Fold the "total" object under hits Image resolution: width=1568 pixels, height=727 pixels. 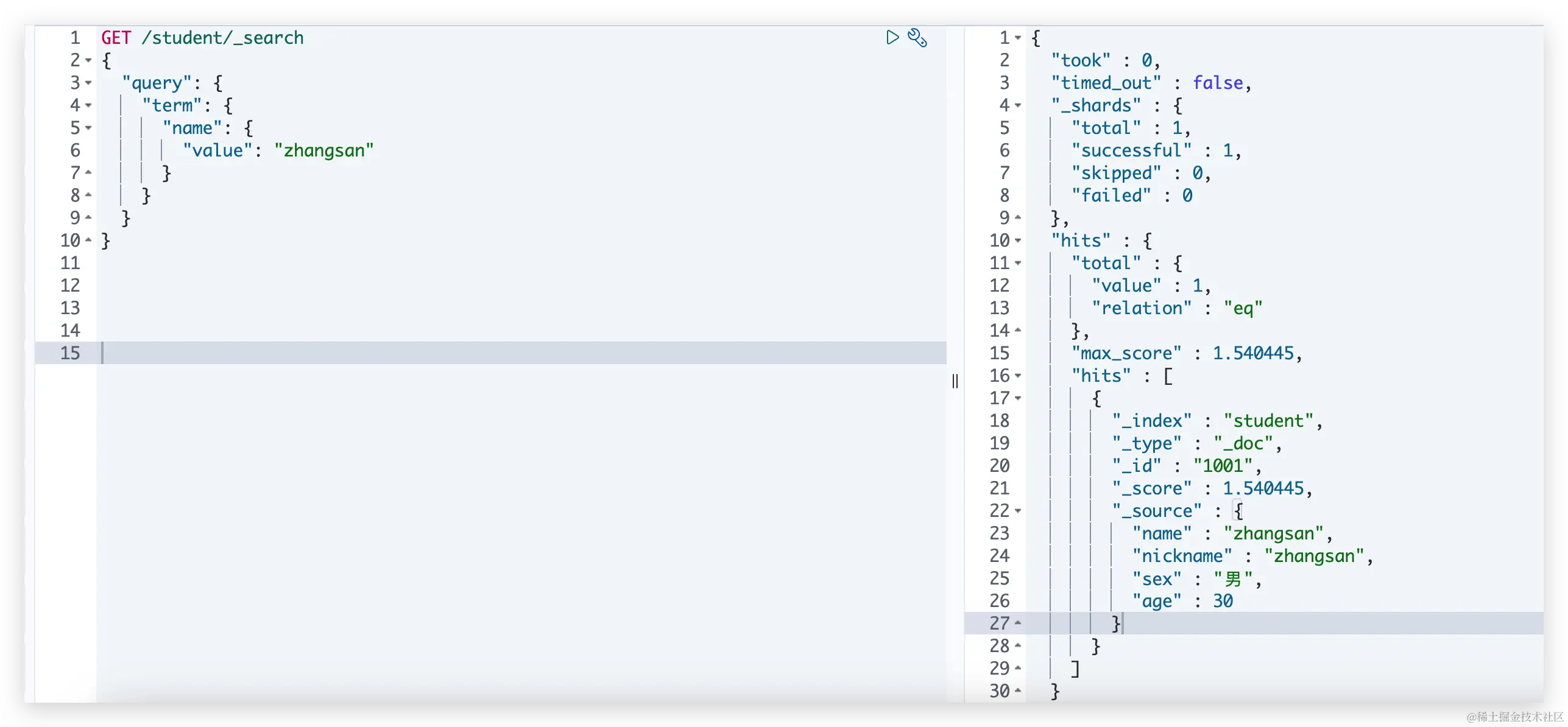click(1018, 263)
